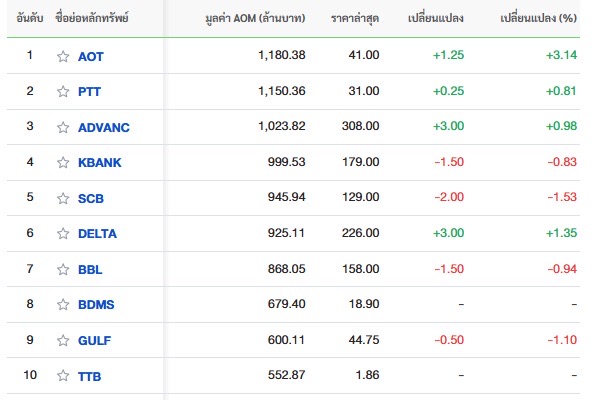Add TTB to favorites via star
Screen dimensions: 600x400
tap(63, 376)
